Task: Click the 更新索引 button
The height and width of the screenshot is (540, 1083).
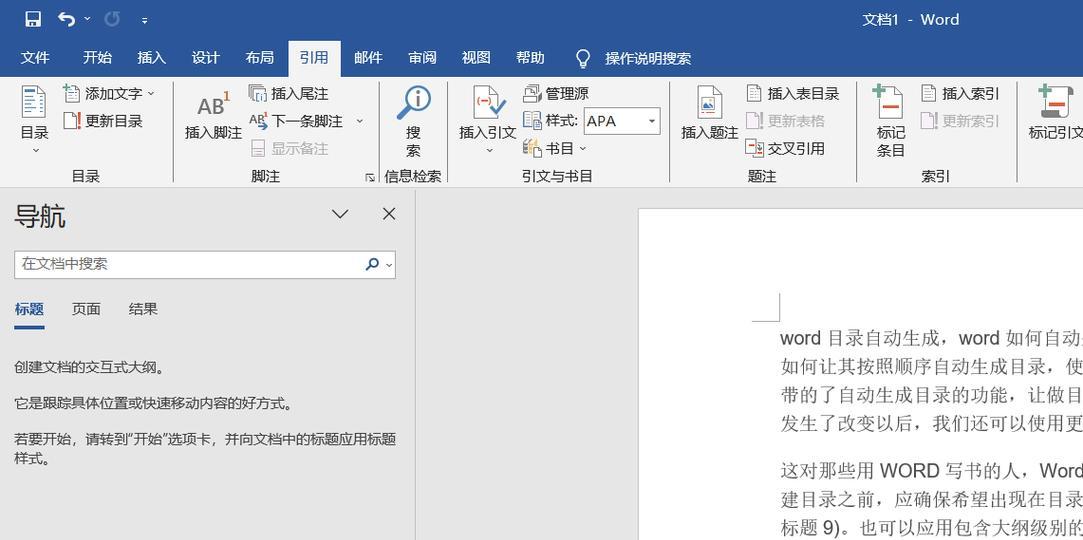Action: (960, 121)
